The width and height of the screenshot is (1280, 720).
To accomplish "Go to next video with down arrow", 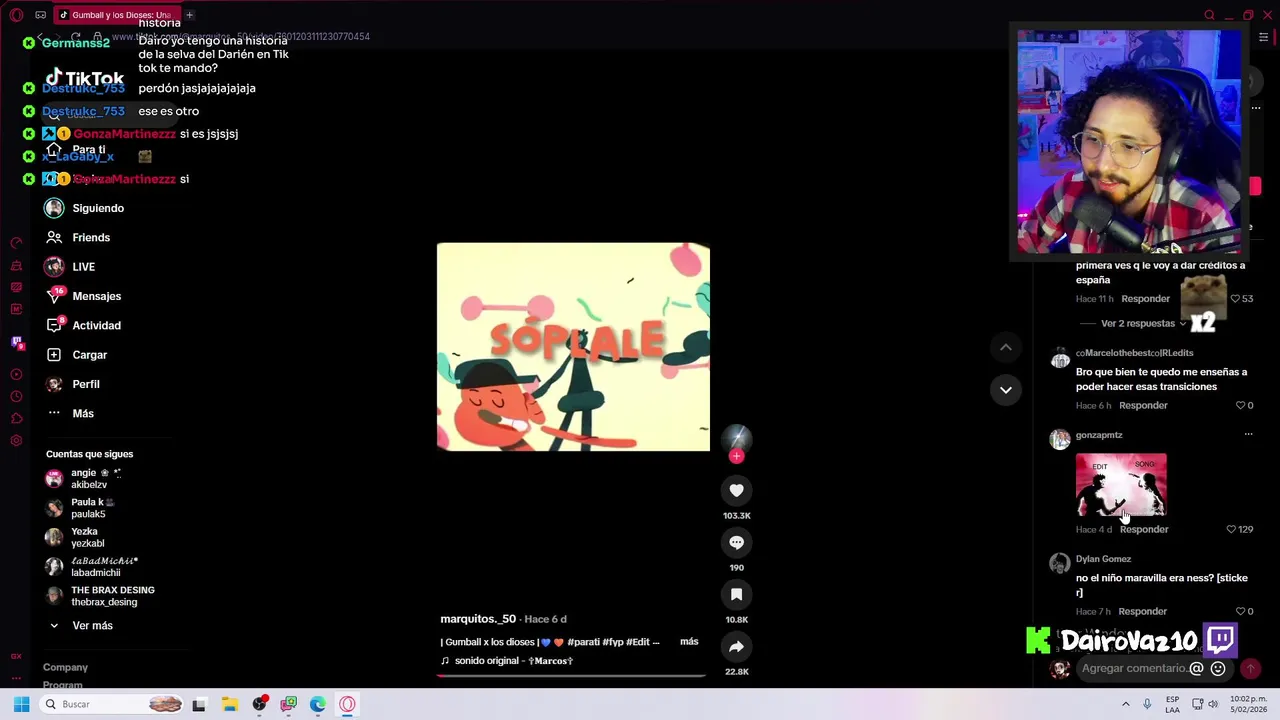I will click(1006, 390).
